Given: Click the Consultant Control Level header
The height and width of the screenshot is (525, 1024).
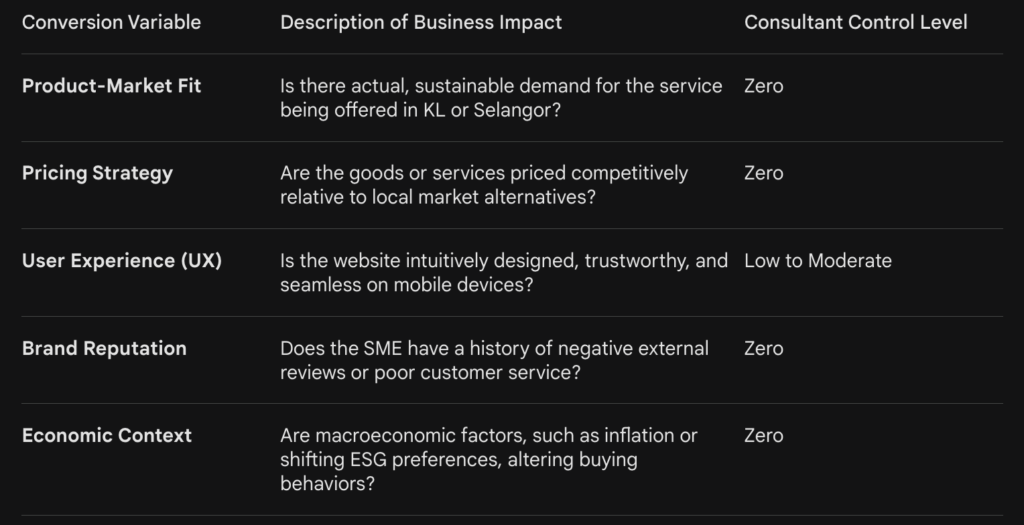Looking at the screenshot, I should [855, 22].
